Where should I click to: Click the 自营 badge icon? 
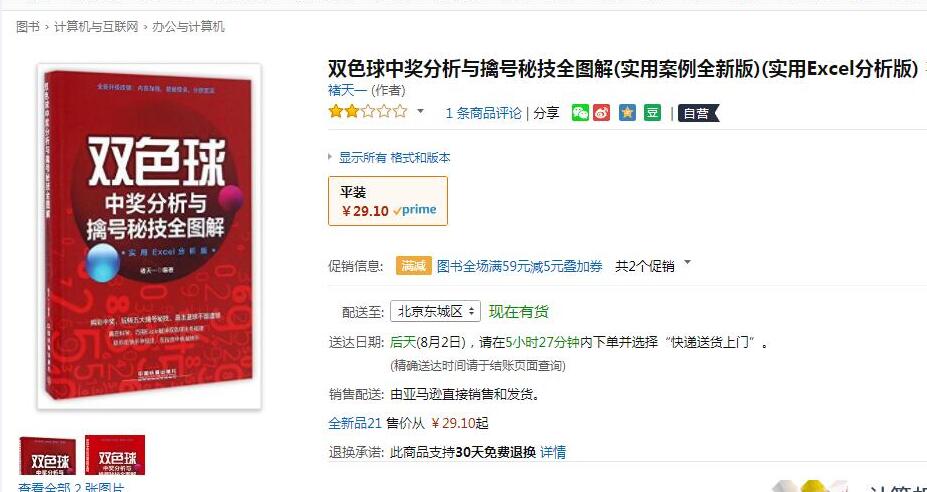(x=698, y=113)
